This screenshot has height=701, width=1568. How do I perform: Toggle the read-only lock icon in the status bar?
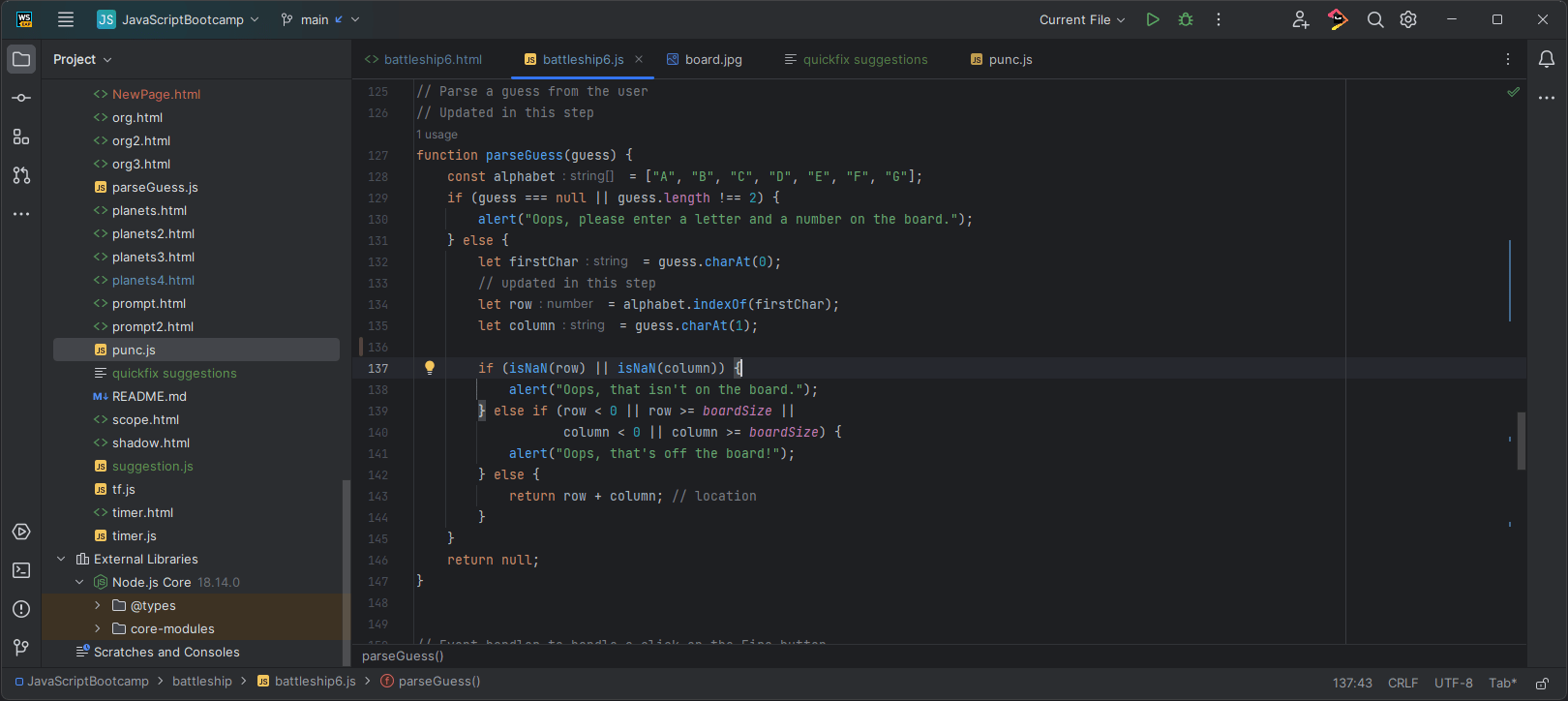click(x=1542, y=683)
